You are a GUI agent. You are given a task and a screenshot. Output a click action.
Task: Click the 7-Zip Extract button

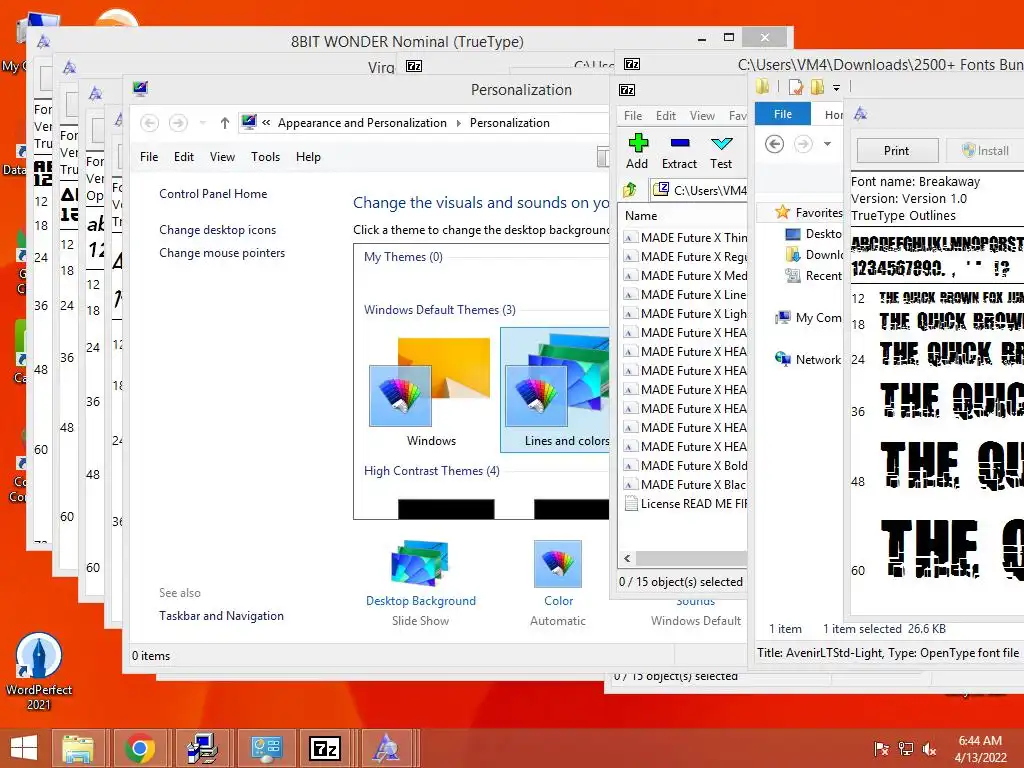[679, 152]
